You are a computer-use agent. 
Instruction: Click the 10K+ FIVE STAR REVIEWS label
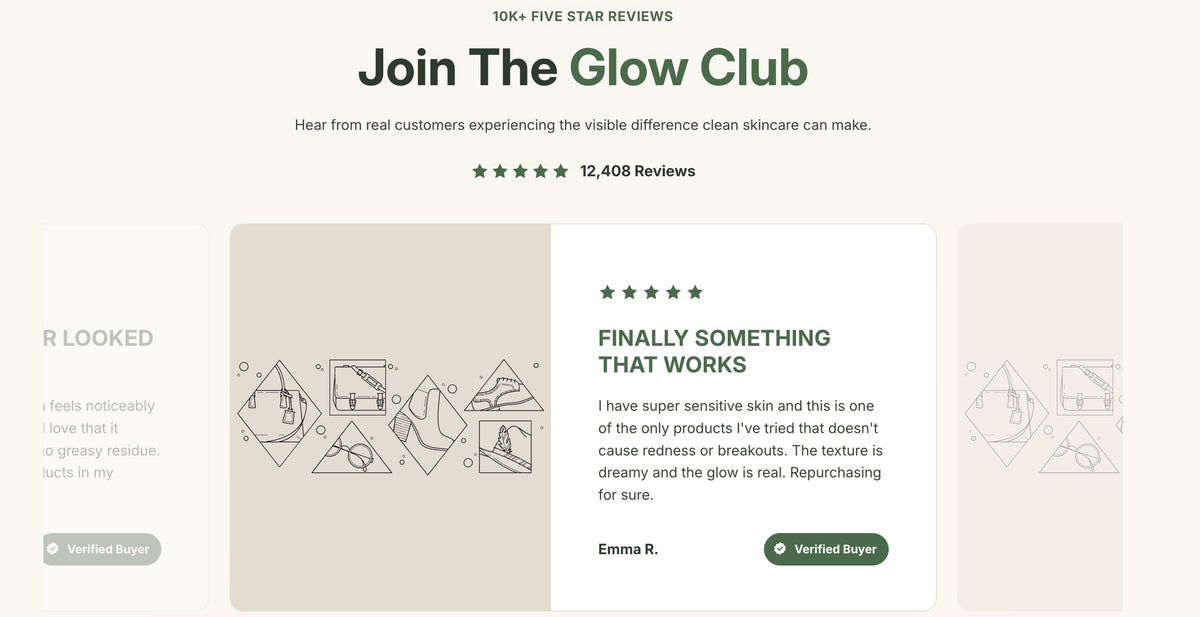pos(583,16)
